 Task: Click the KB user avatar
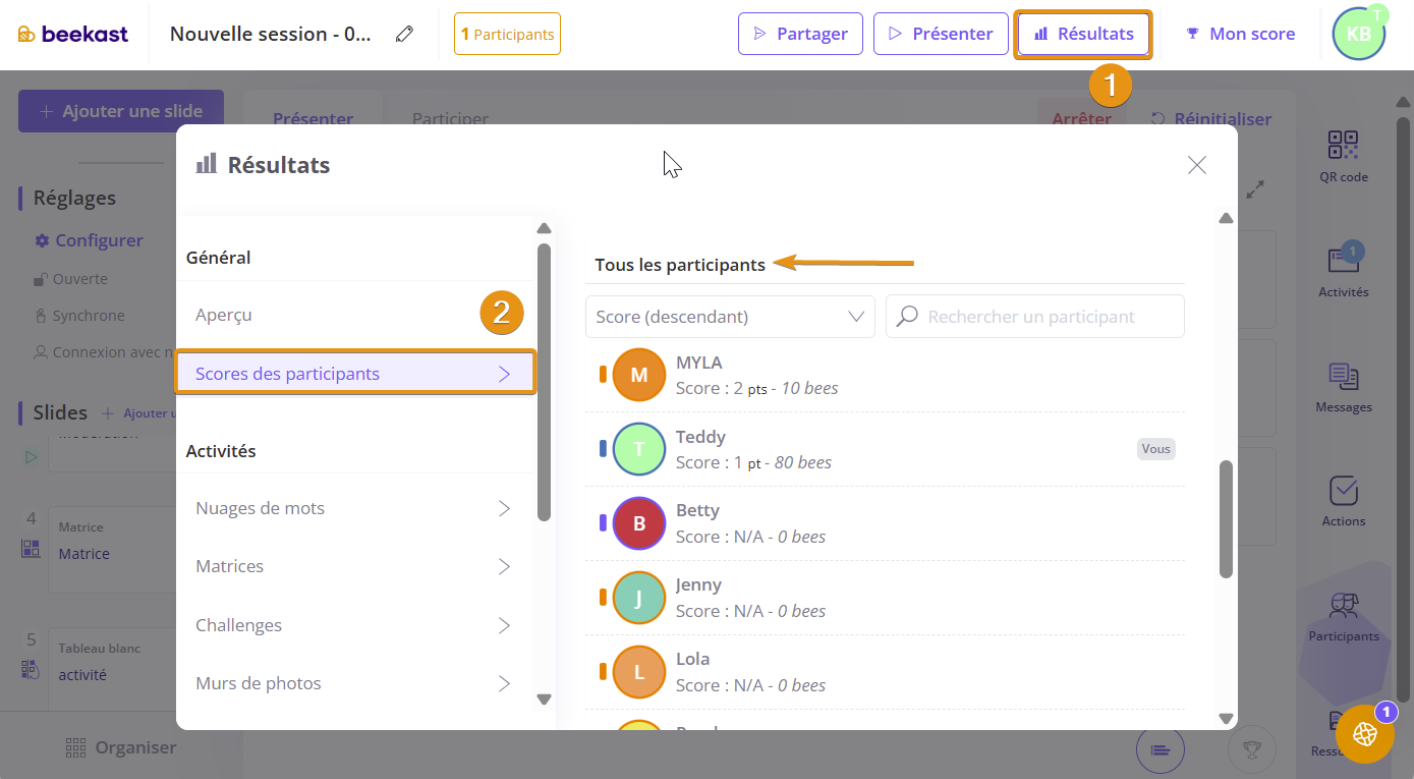tap(1358, 34)
